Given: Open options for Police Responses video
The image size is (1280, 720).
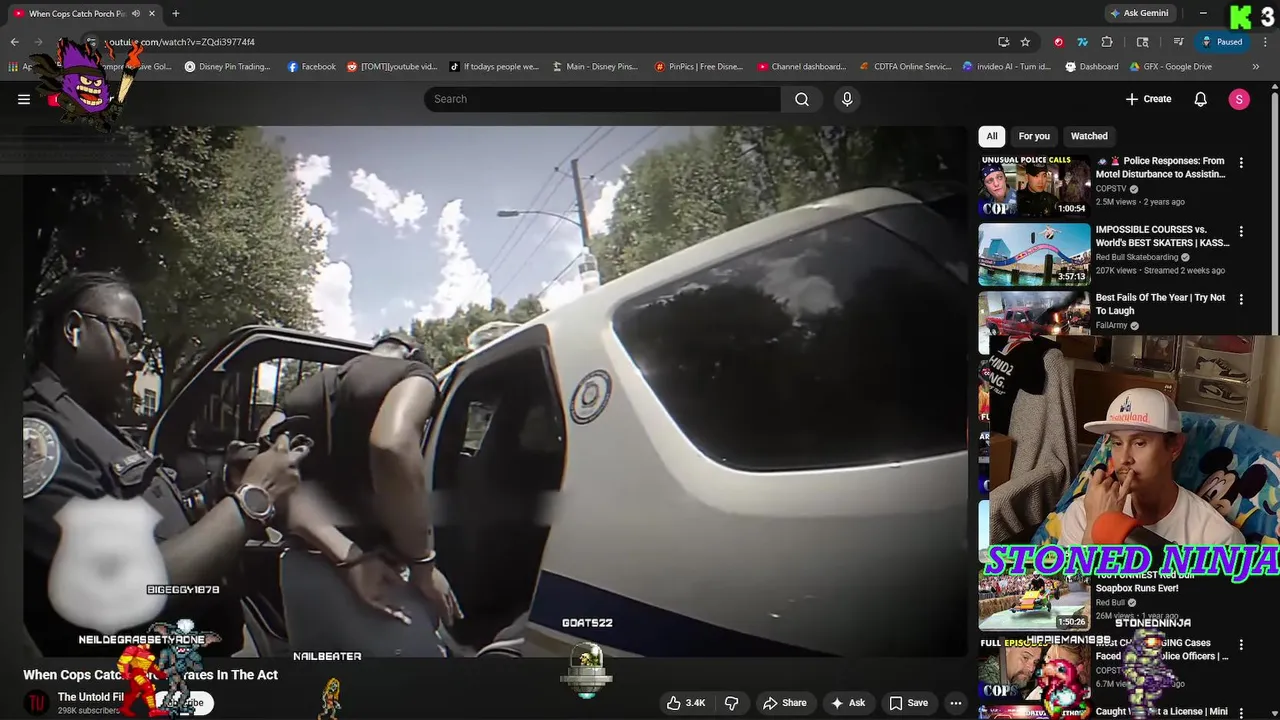Looking at the screenshot, I should click(x=1241, y=162).
